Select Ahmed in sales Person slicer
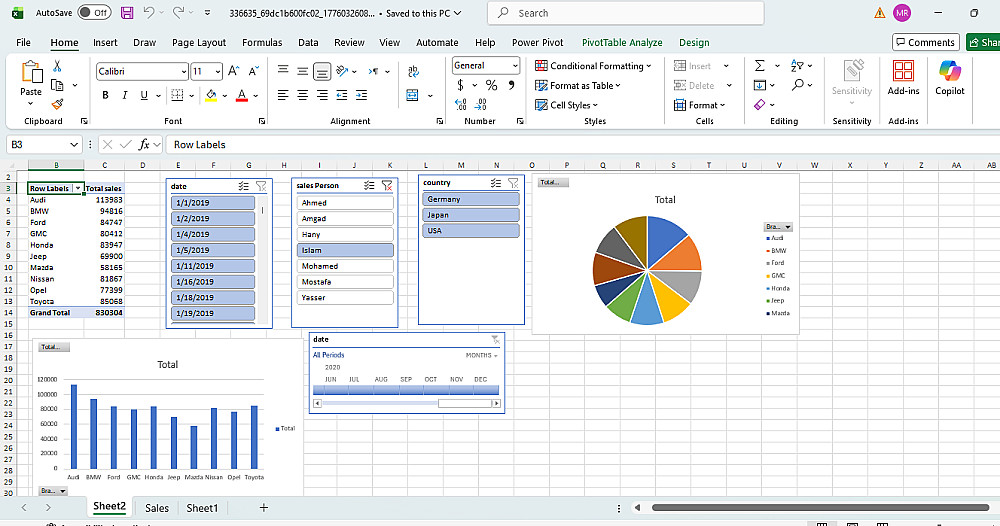Image resolution: width=1000 pixels, height=526 pixels. [345, 203]
